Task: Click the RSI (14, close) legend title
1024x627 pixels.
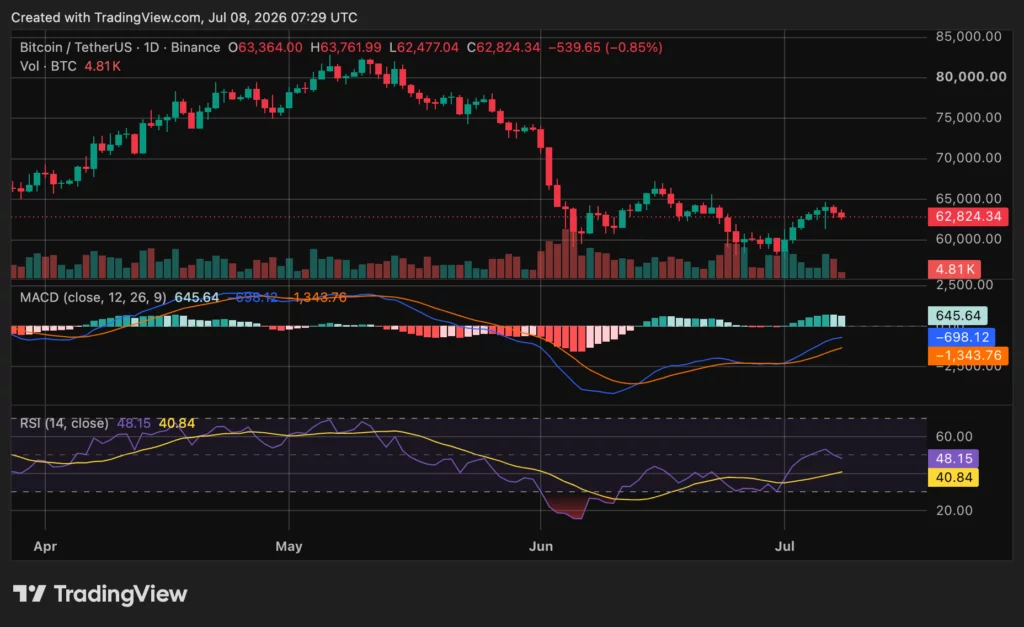Action: pos(64,423)
